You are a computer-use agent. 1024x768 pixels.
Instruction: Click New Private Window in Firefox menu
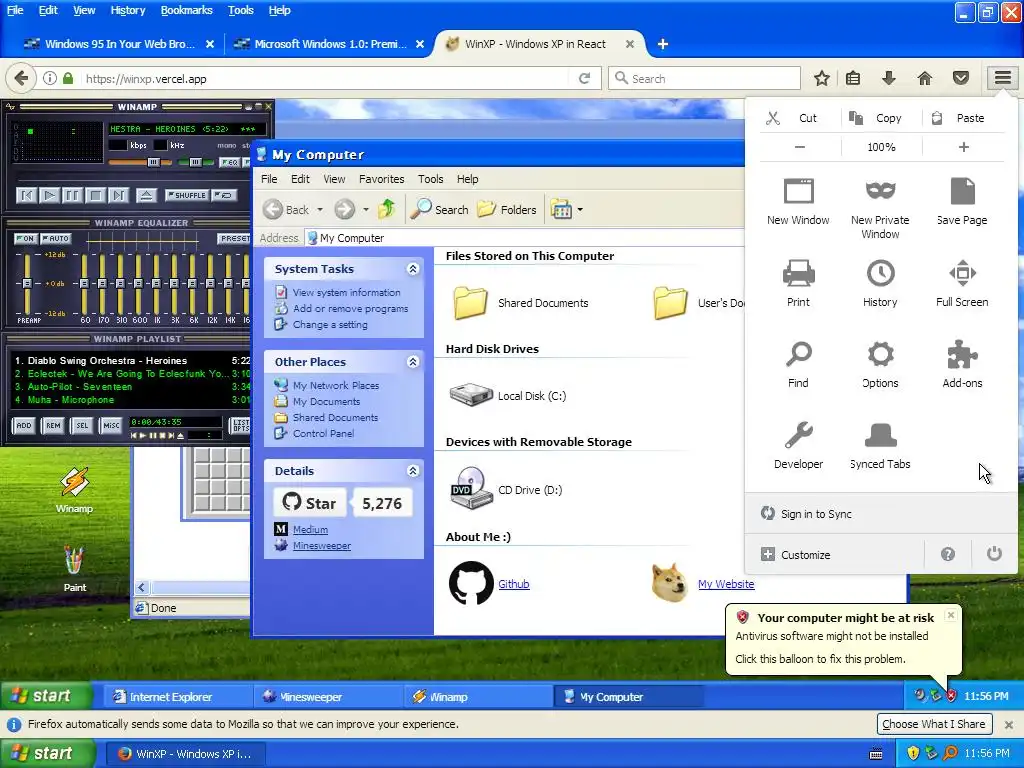pos(880,208)
